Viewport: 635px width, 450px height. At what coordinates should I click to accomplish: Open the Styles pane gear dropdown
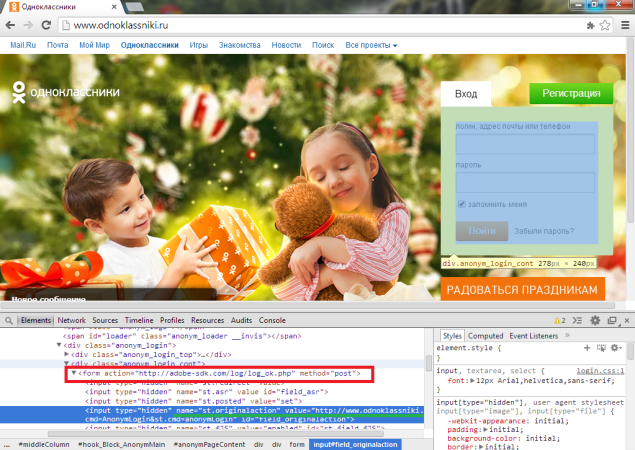(x=616, y=348)
